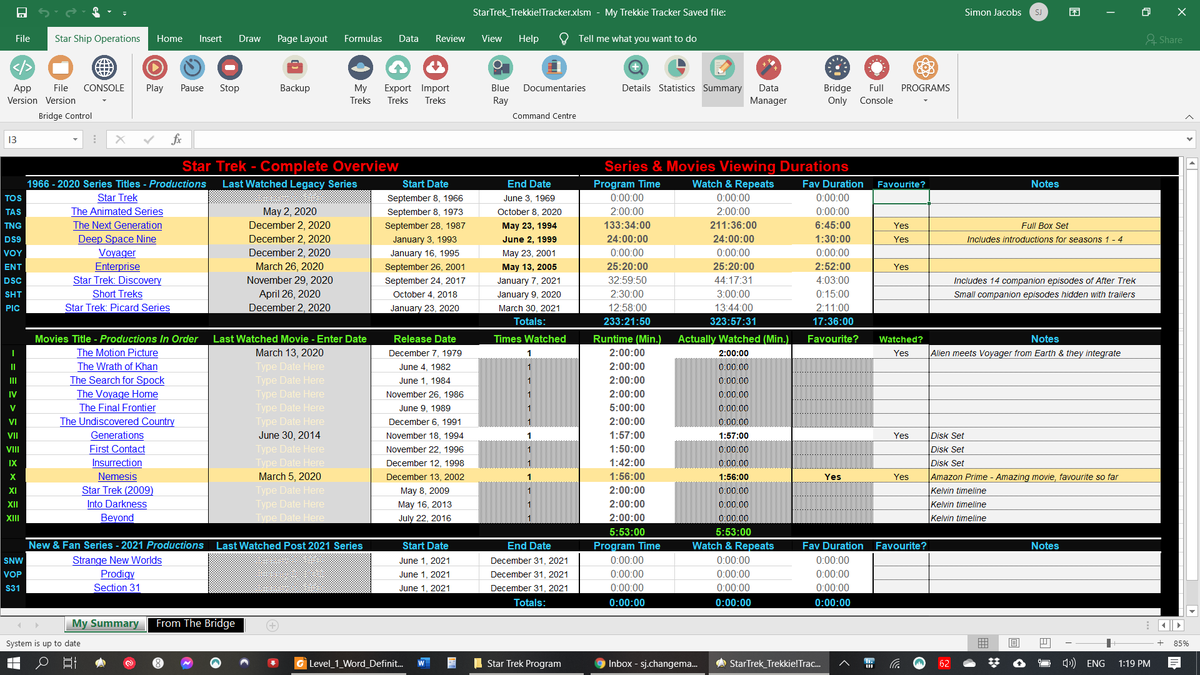Select the From The Bridge sheet tab
The height and width of the screenshot is (675, 1200).
pyautogui.click(x=196, y=624)
